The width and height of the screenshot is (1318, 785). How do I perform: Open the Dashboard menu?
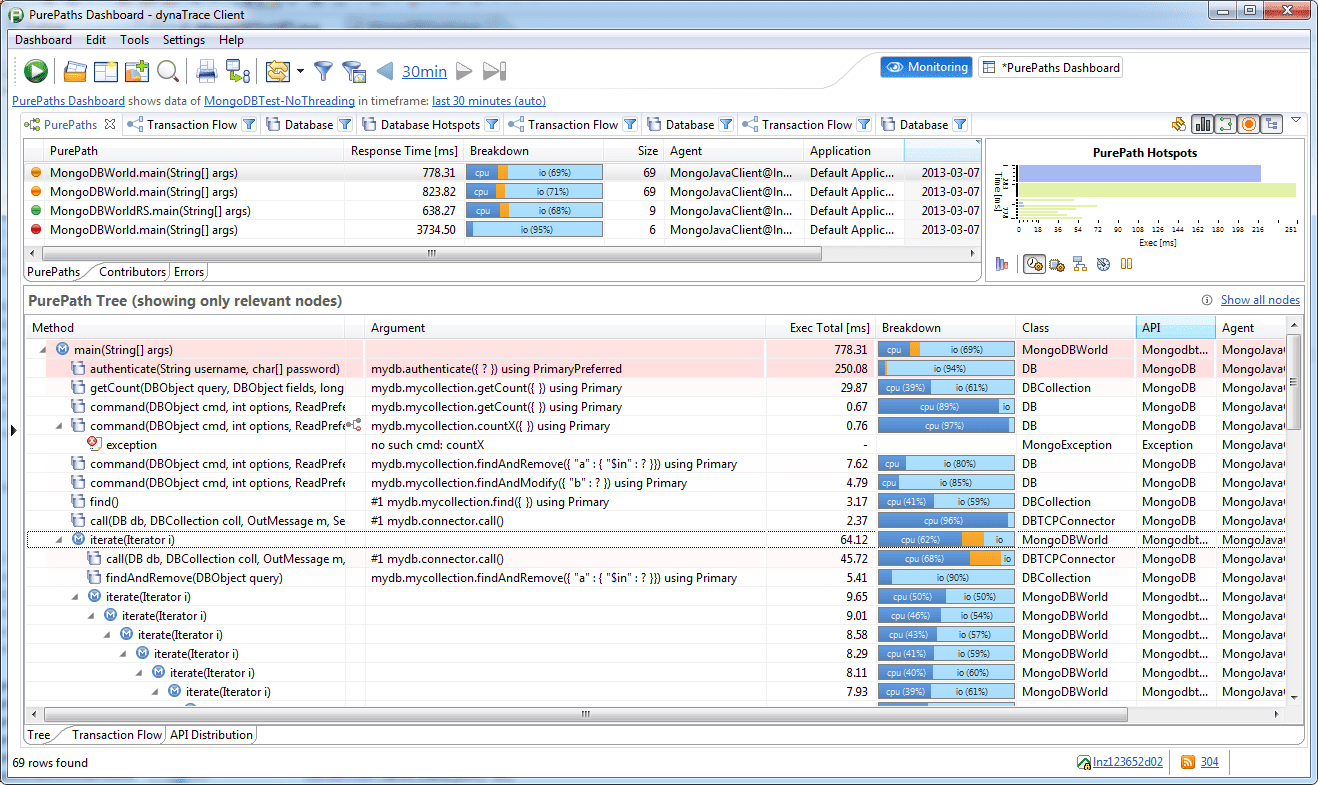click(x=43, y=40)
